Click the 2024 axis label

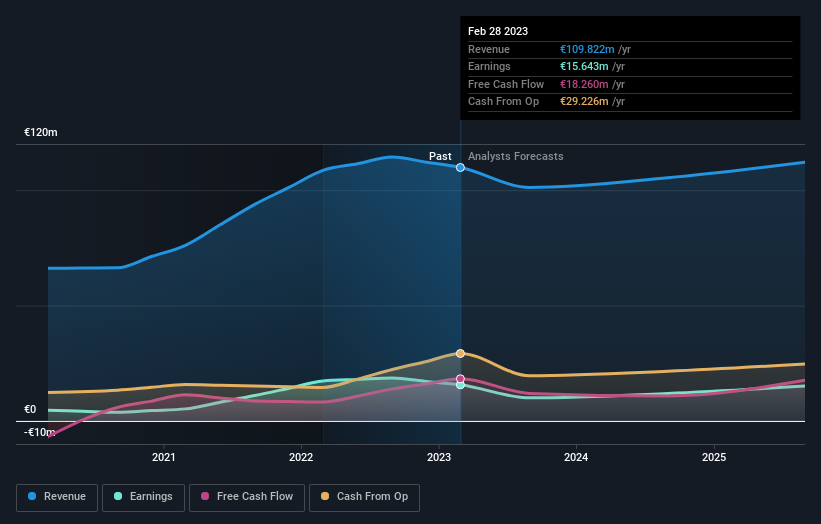(576, 458)
